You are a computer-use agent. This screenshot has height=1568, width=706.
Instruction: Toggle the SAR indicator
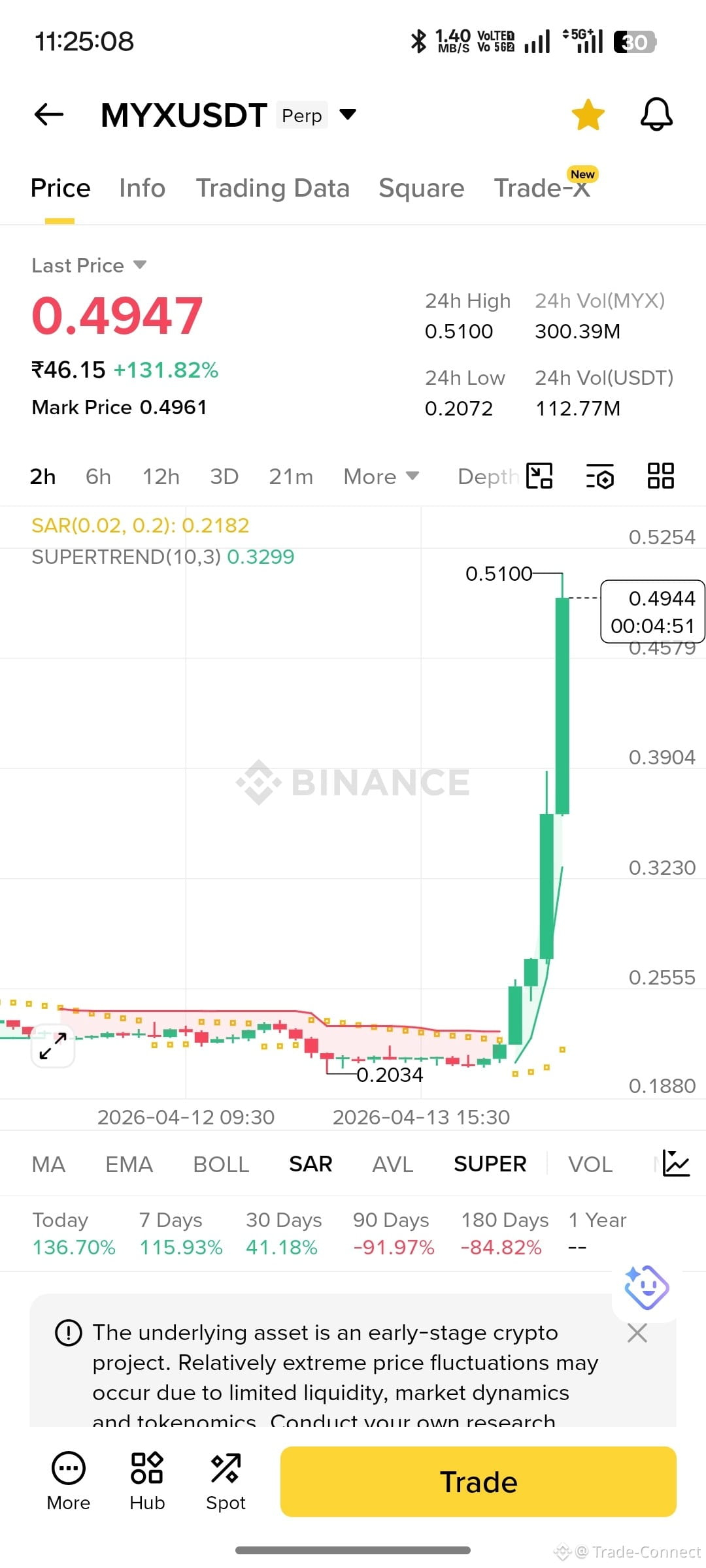311,1164
